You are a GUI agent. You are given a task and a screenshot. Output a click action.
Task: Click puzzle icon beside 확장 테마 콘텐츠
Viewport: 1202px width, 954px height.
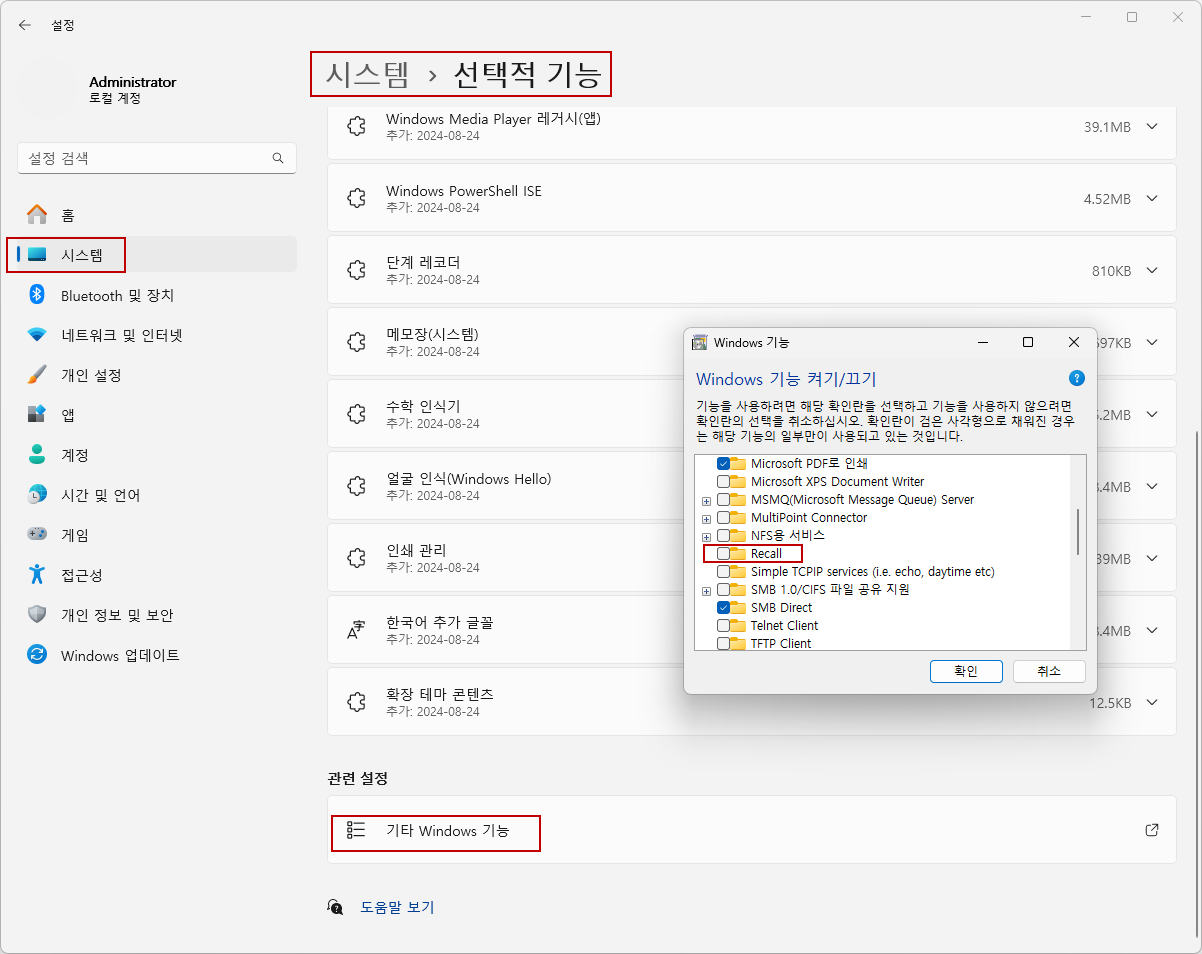click(355, 703)
